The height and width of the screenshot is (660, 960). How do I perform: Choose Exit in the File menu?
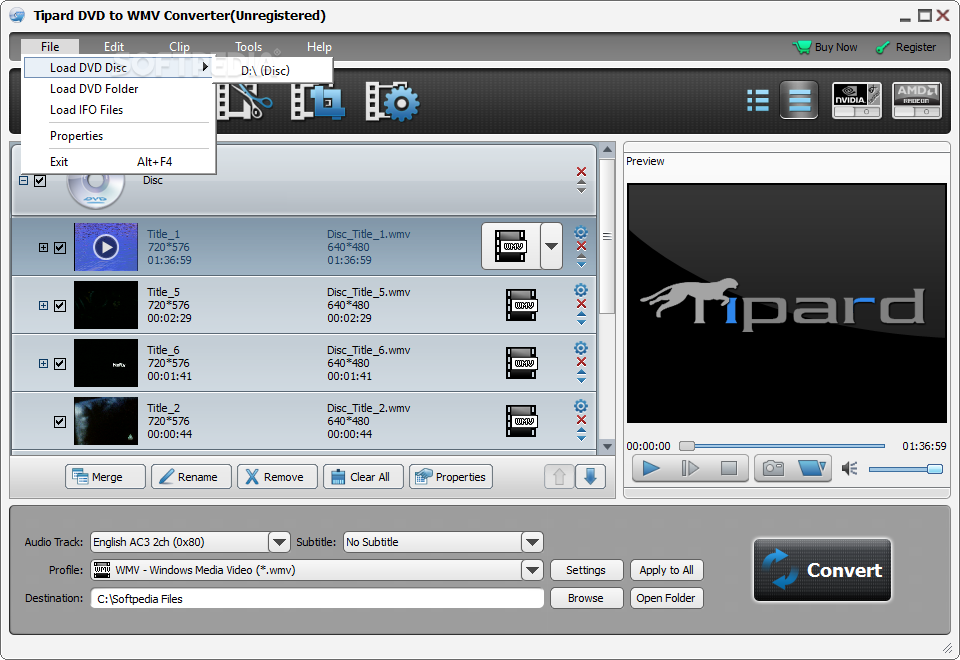118,162
